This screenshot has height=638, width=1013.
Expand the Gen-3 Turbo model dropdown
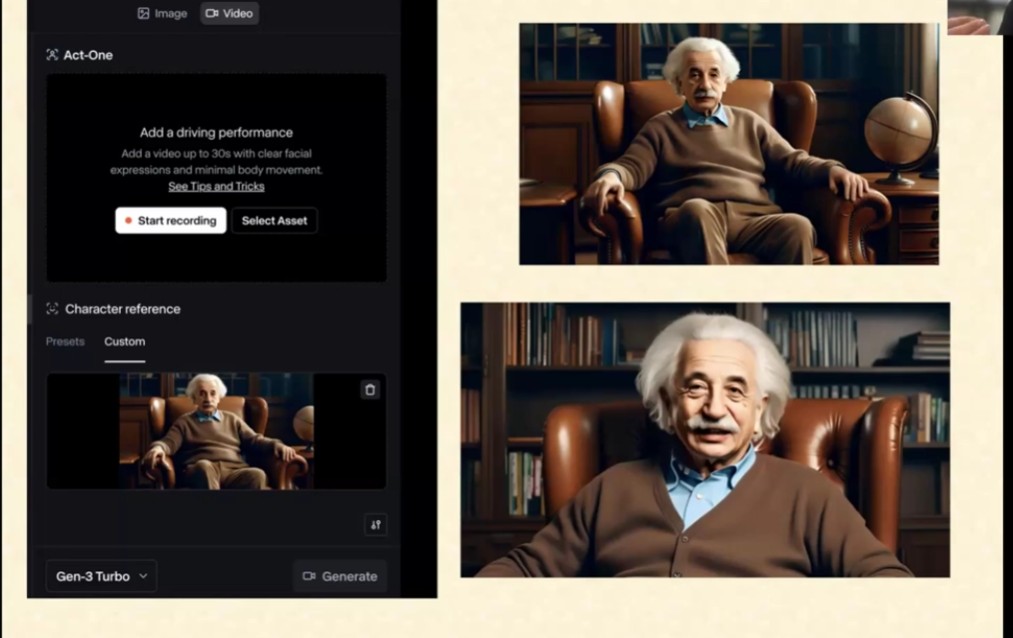pos(101,576)
